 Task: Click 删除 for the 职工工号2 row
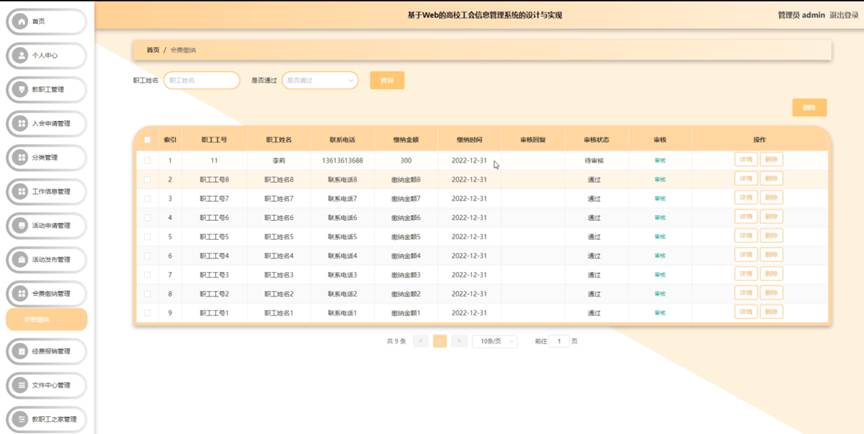[771, 293]
